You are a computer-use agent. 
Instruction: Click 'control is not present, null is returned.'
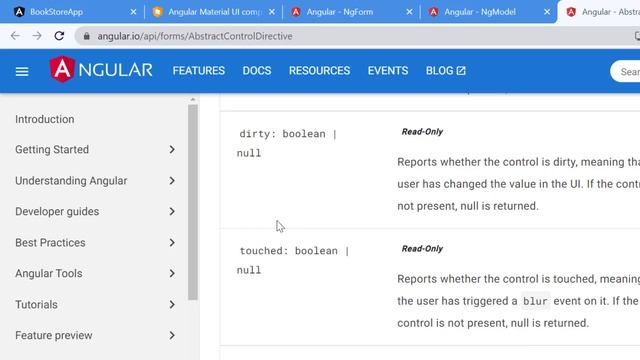(x=493, y=323)
